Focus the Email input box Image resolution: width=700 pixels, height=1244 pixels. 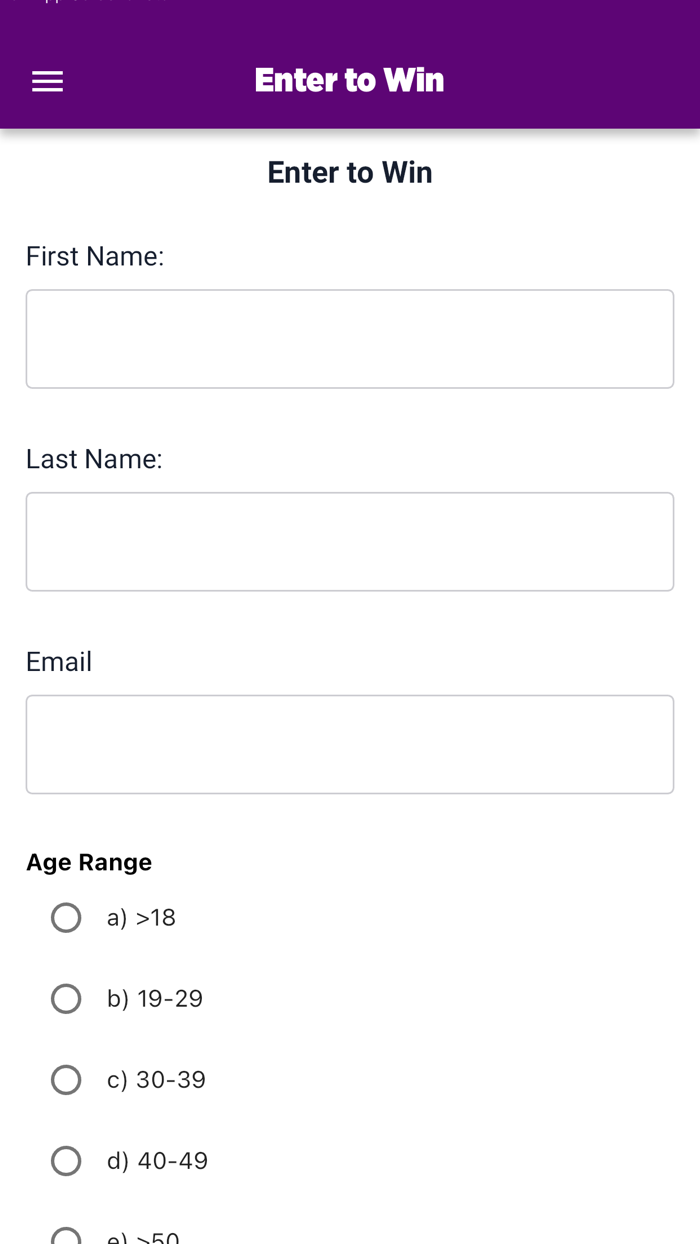click(x=349, y=745)
